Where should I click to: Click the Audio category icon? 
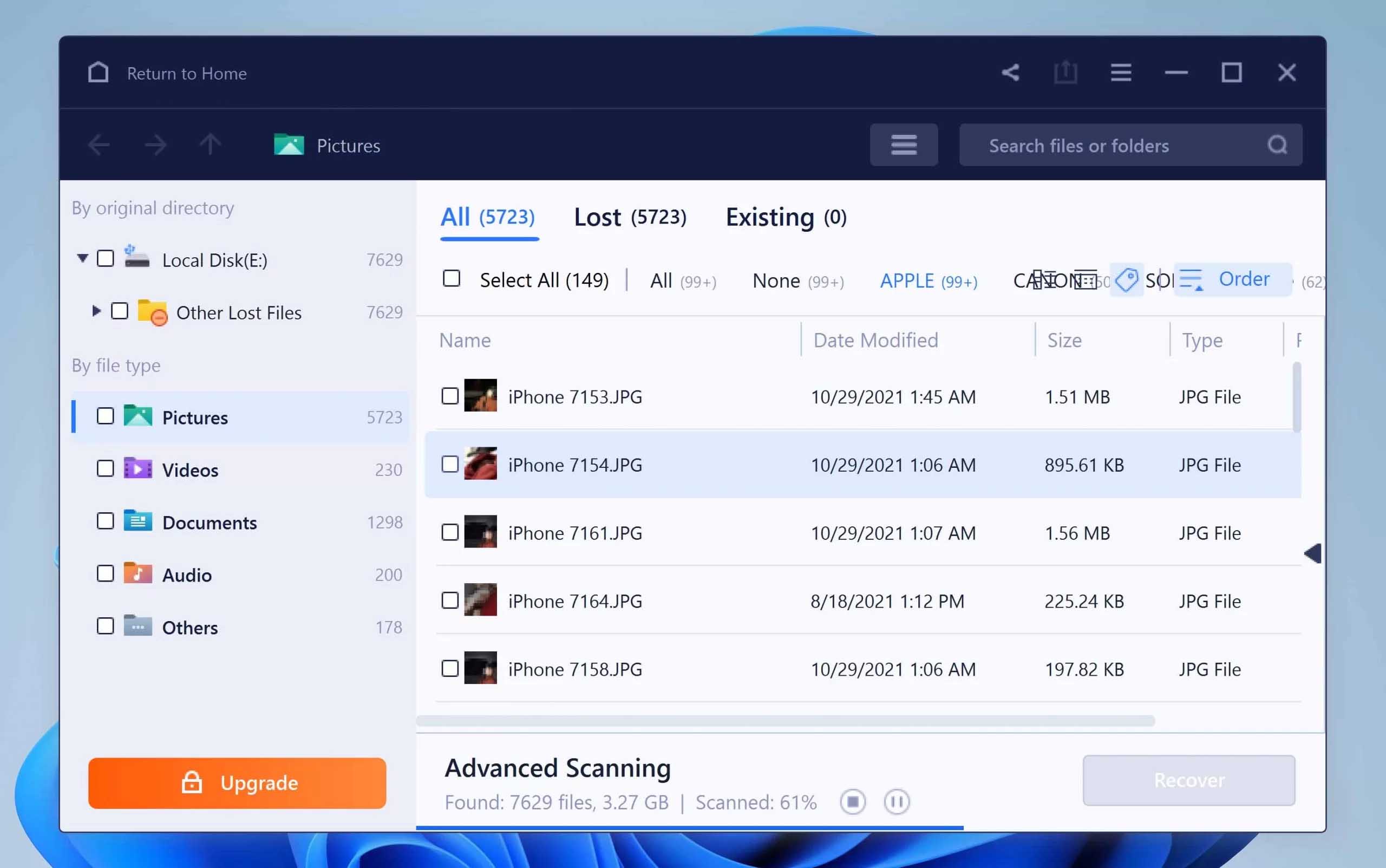tap(138, 573)
